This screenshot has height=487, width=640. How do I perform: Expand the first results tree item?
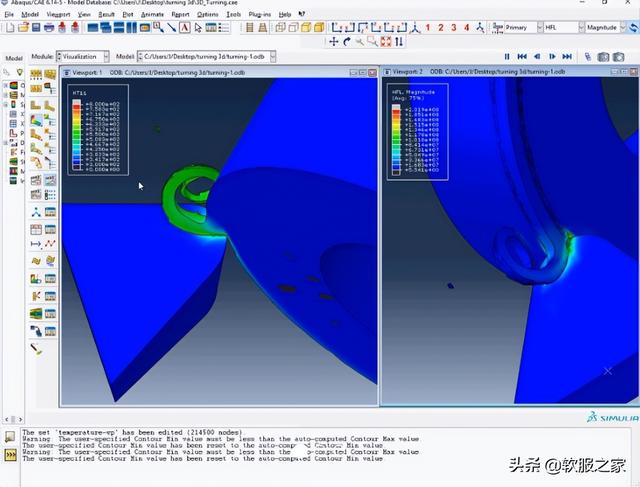pyautogui.click(x=5, y=86)
